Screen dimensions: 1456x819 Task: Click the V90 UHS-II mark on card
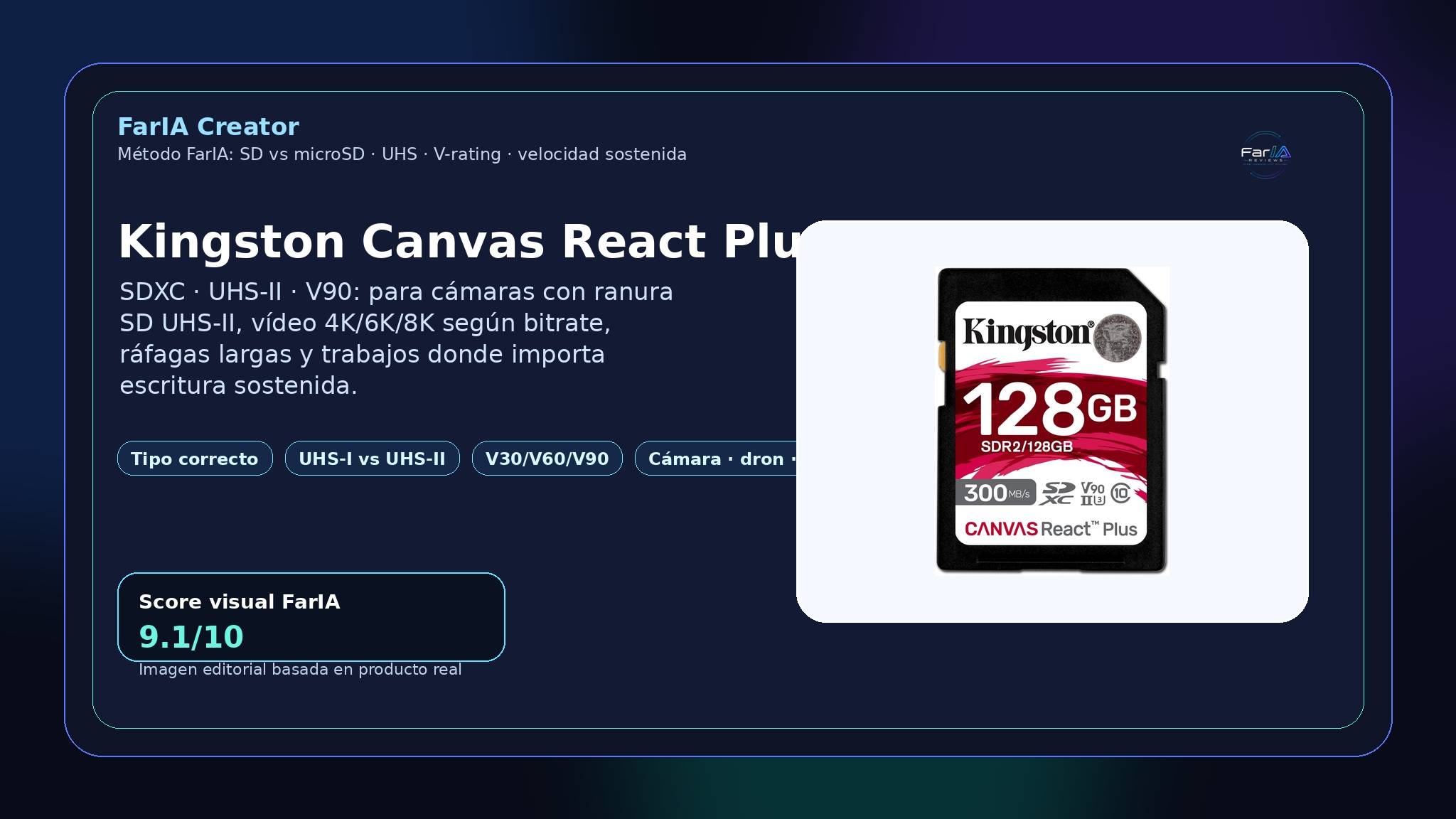coord(1093,493)
